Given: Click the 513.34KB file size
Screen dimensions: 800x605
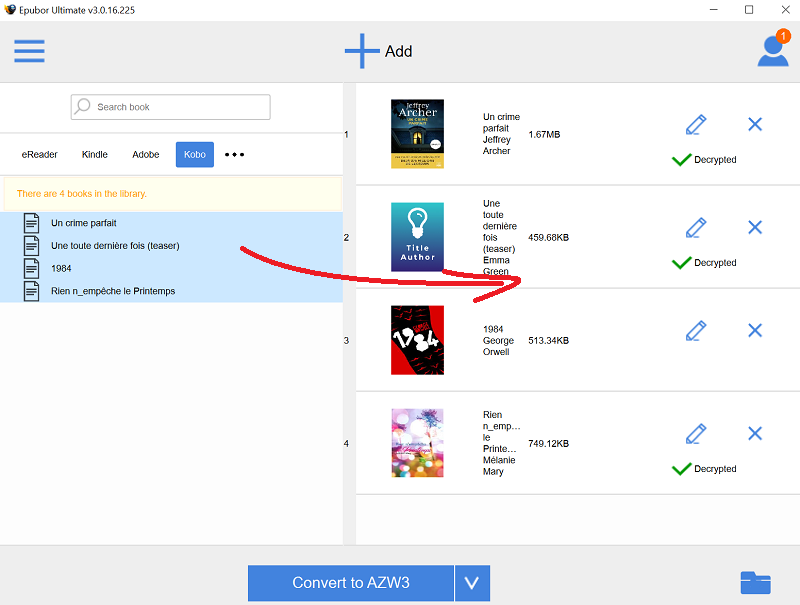Looking at the screenshot, I should (x=548, y=341).
